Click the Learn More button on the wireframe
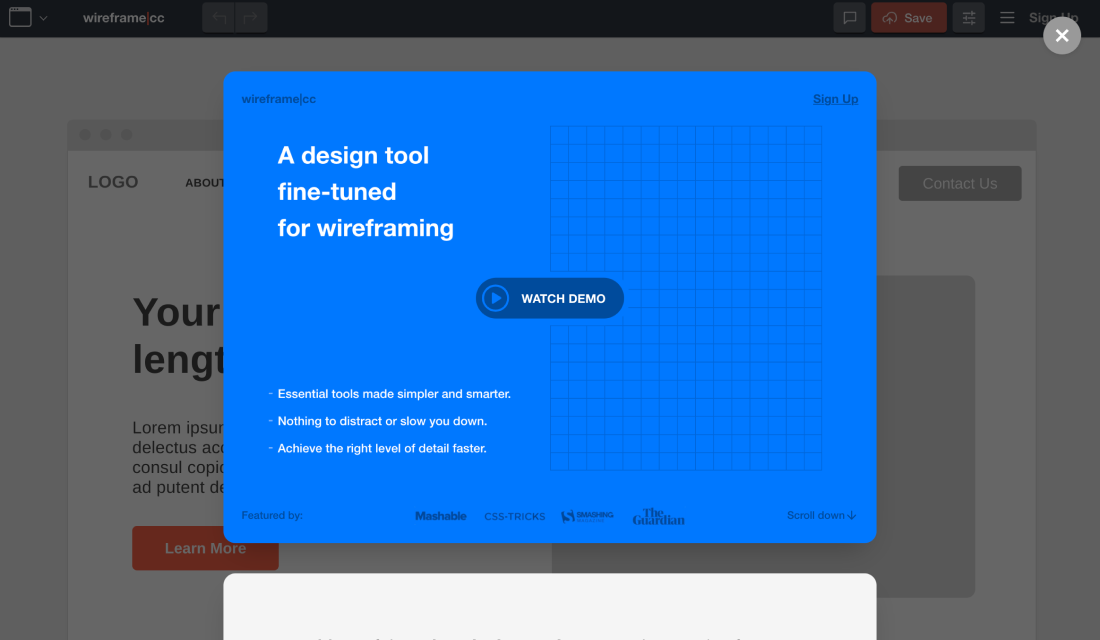Image resolution: width=1100 pixels, height=640 pixels. [x=205, y=548]
